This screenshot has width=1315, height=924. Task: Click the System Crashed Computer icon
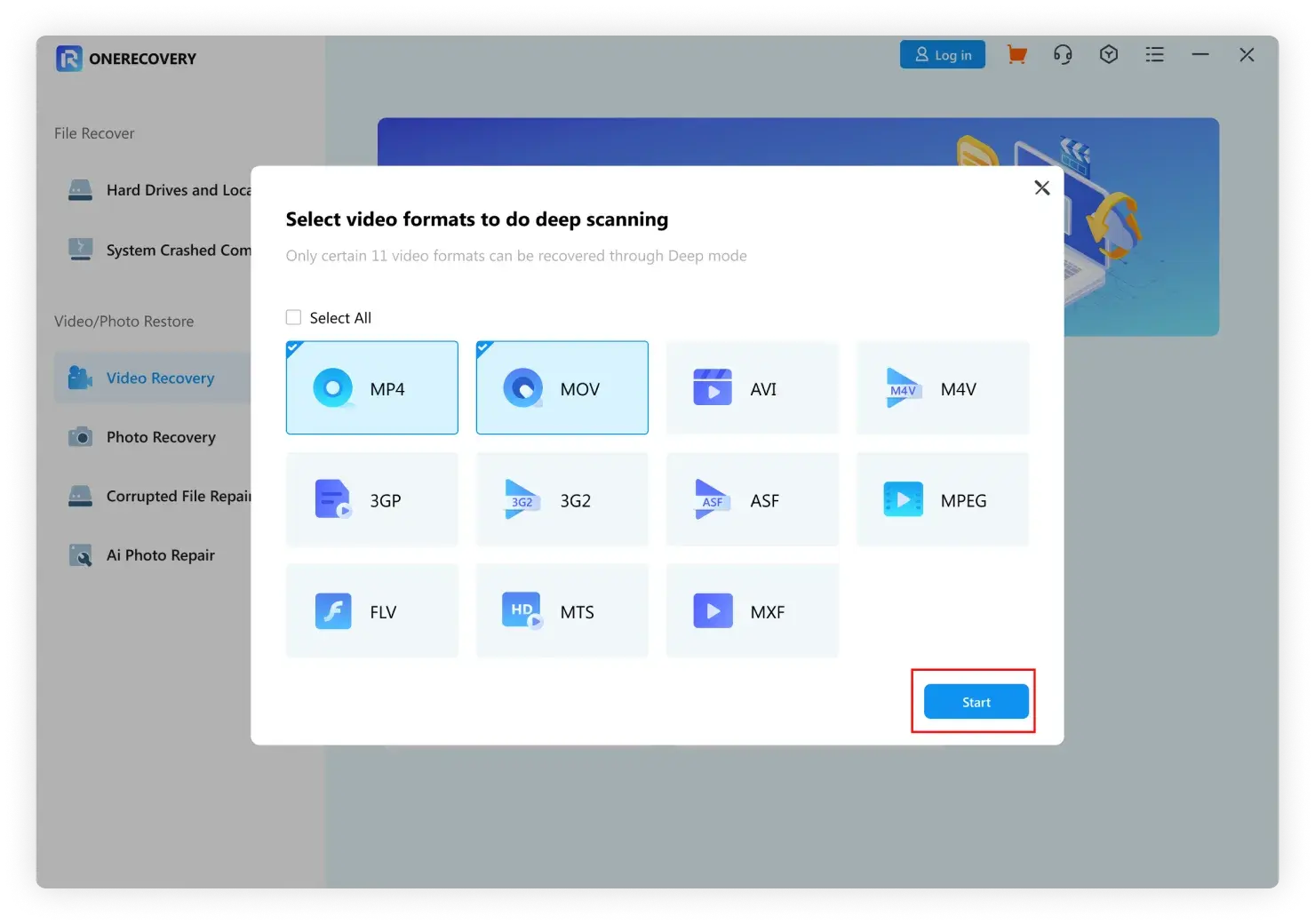tap(81, 250)
